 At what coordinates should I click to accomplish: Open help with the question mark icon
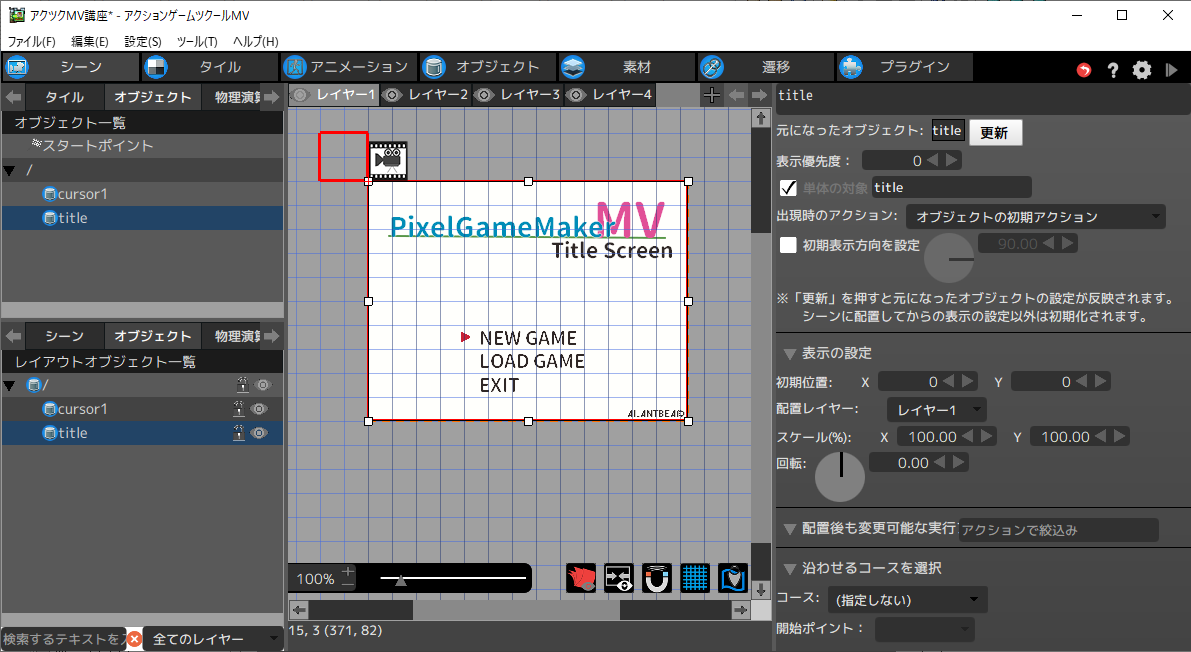pyautogui.click(x=1112, y=70)
